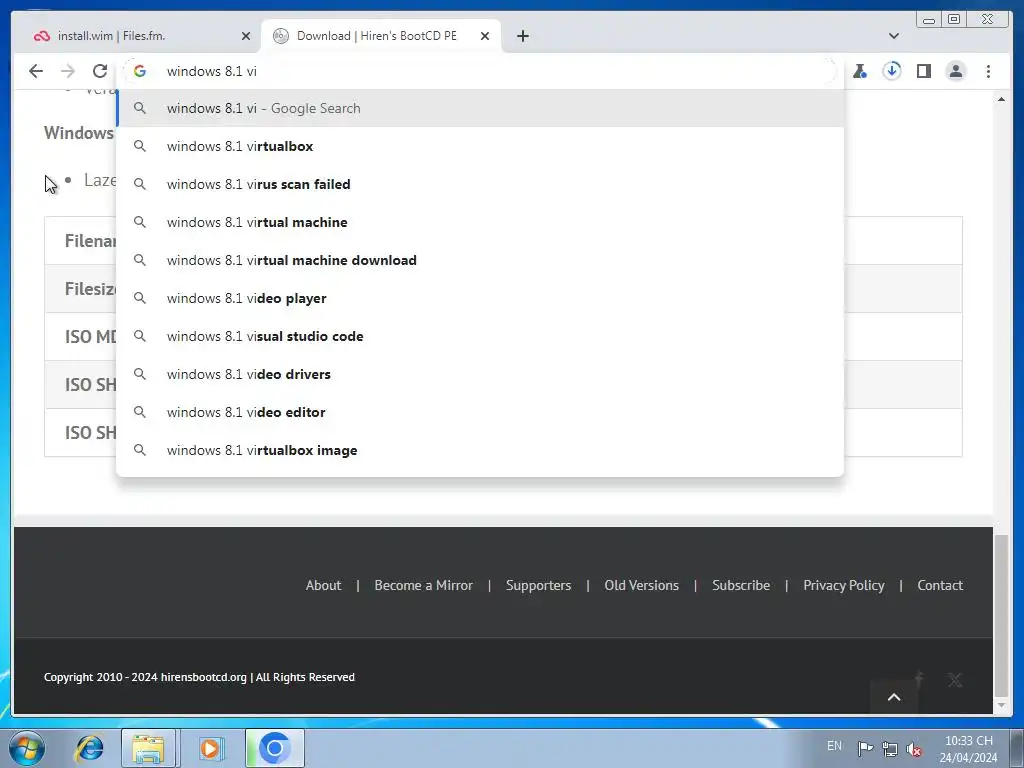The image size is (1024, 768).
Task: Click the address bar search field
Action: click(480, 71)
